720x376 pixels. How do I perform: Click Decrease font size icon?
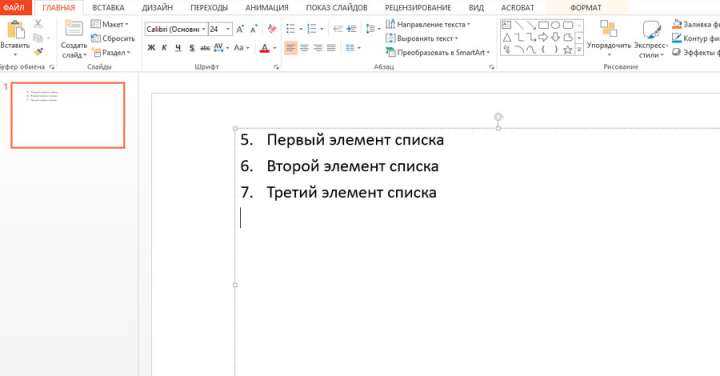tap(254, 29)
